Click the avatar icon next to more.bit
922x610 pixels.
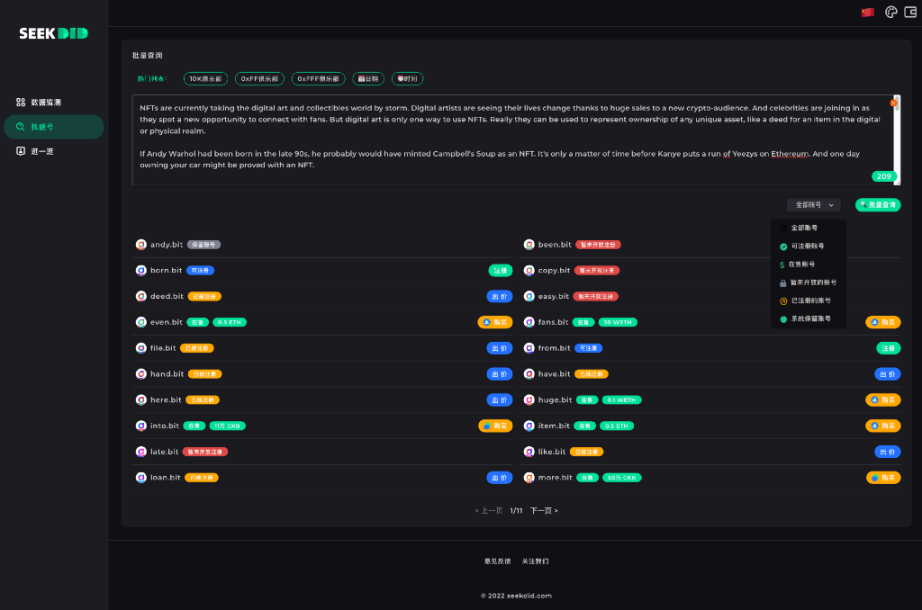click(529, 477)
